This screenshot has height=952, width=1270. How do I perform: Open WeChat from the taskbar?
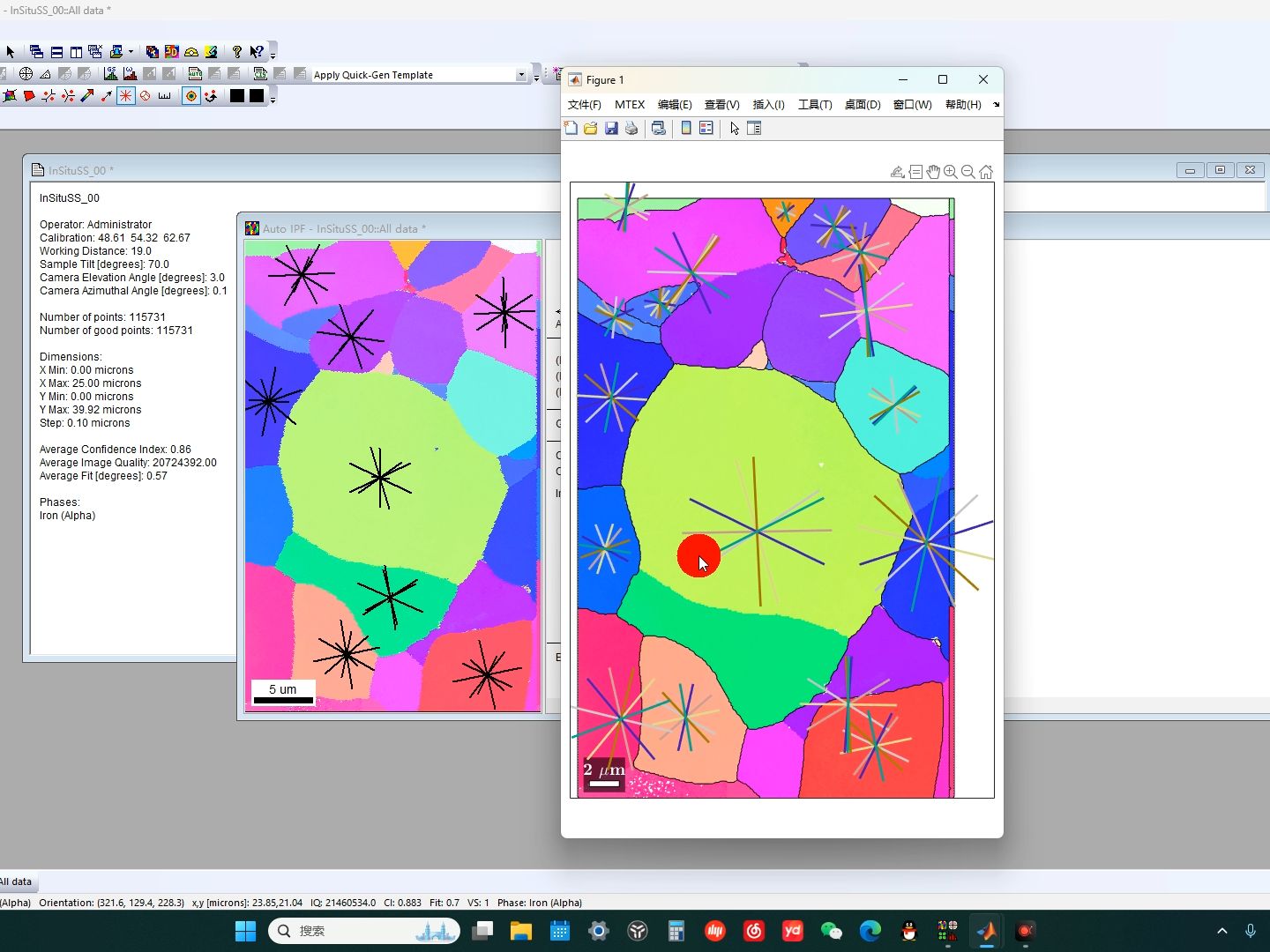[x=832, y=931]
